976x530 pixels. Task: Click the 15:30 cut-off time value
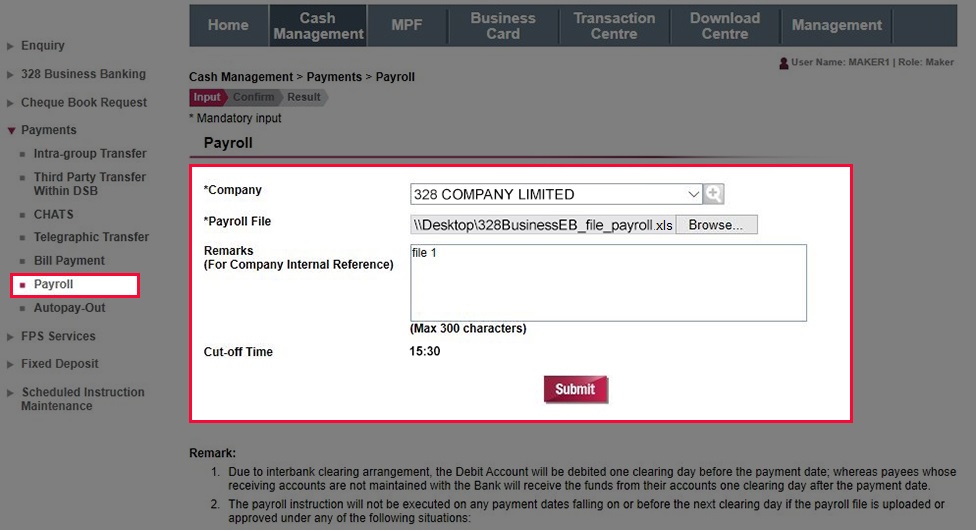coord(425,351)
